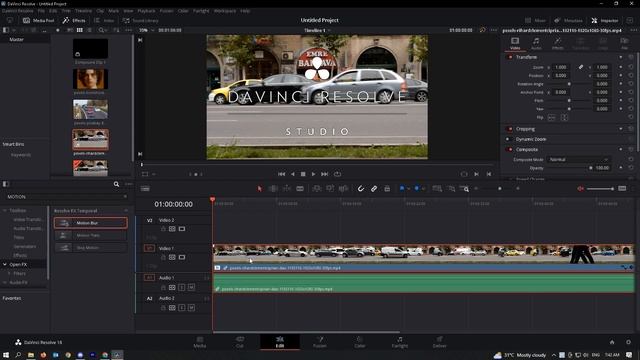Stop playback in the viewer
The height and width of the screenshot is (360, 640).
click(303, 174)
